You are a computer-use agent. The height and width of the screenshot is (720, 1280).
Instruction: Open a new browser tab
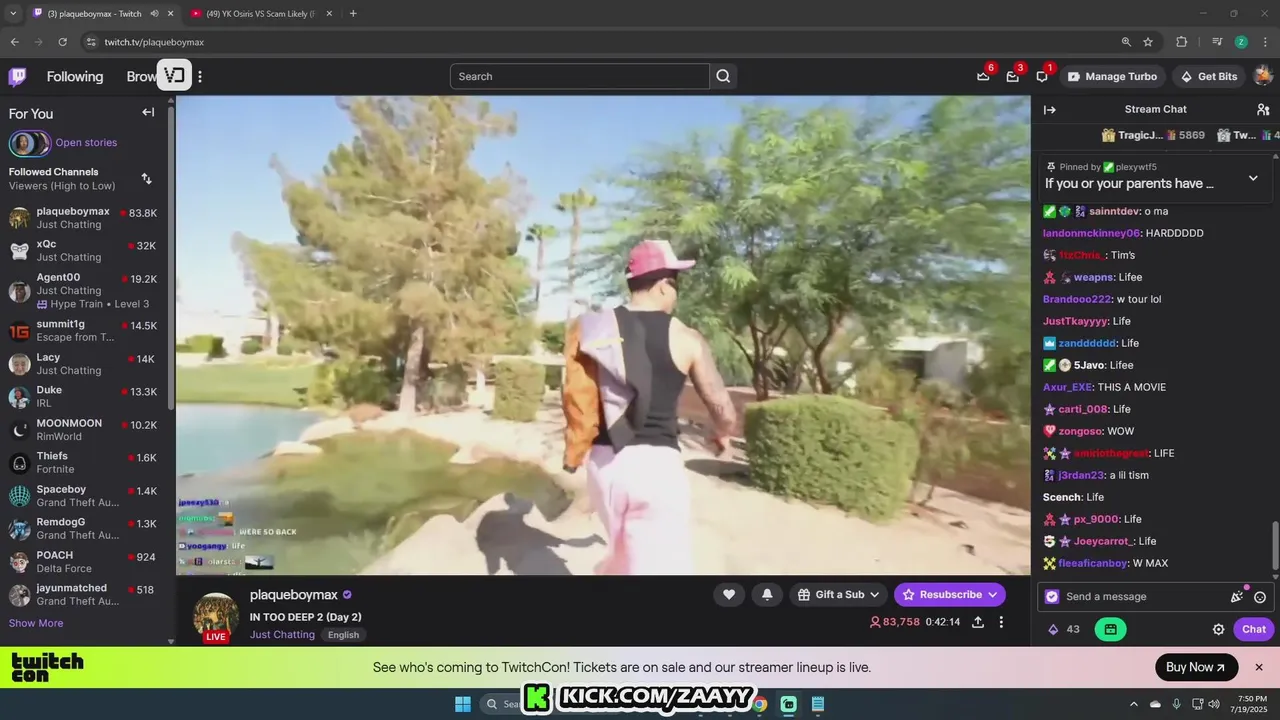(353, 14)
